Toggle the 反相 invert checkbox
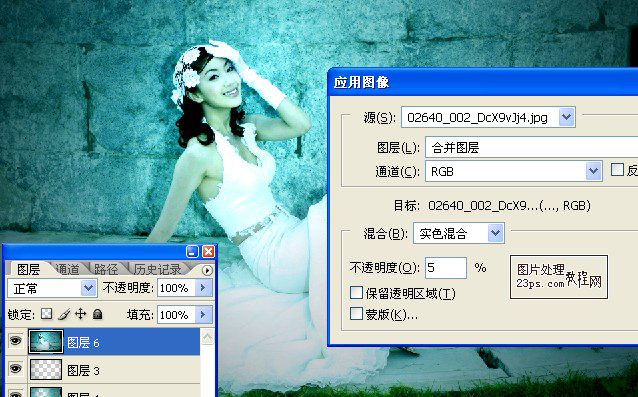 [617, 170]
